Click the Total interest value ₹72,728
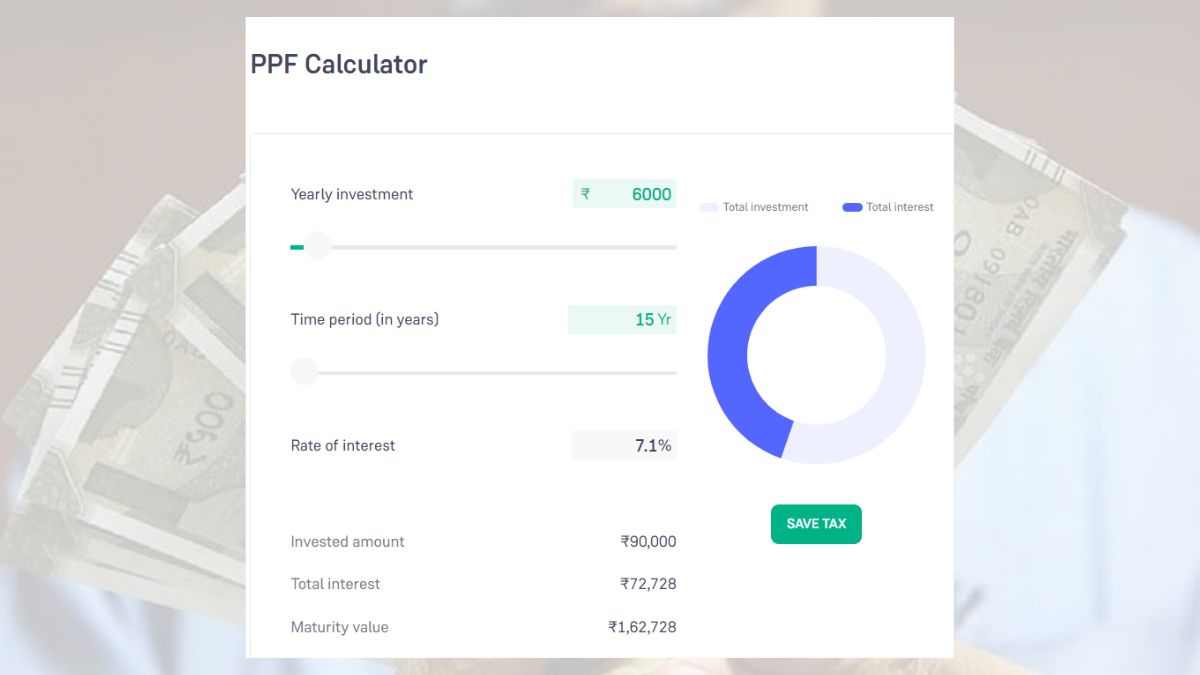The image size is (1200, 675). click(x=648, y=584)
